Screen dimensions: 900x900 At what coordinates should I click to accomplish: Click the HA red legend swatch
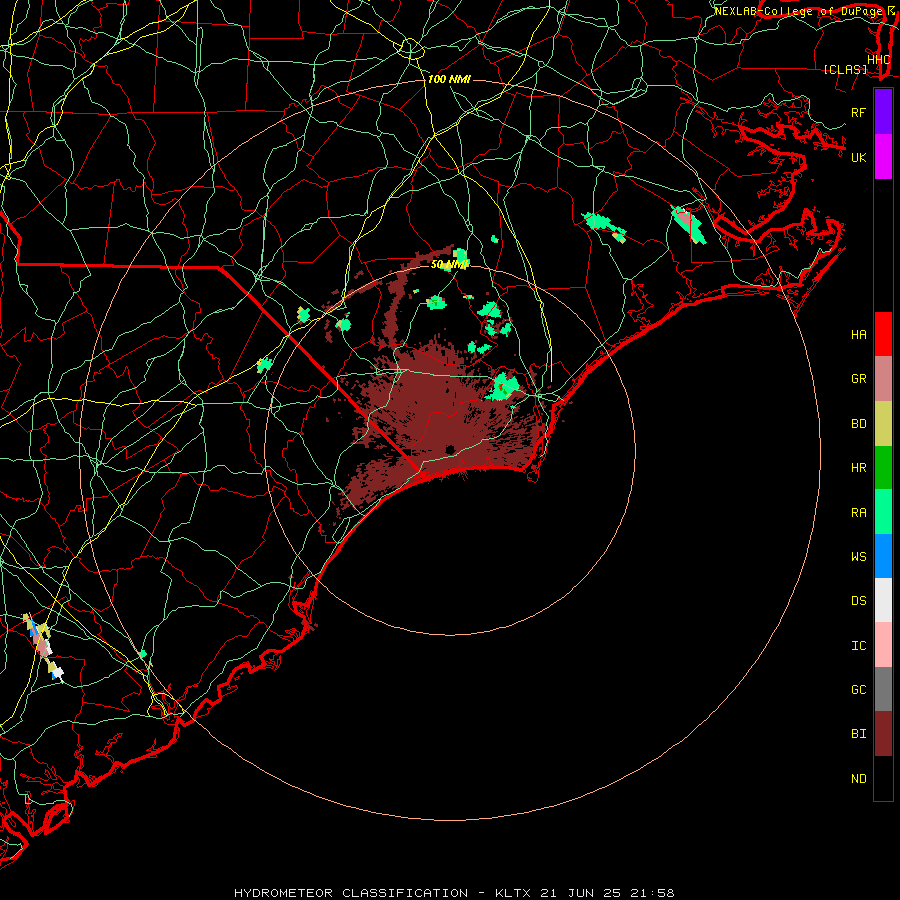coord(883,334)
